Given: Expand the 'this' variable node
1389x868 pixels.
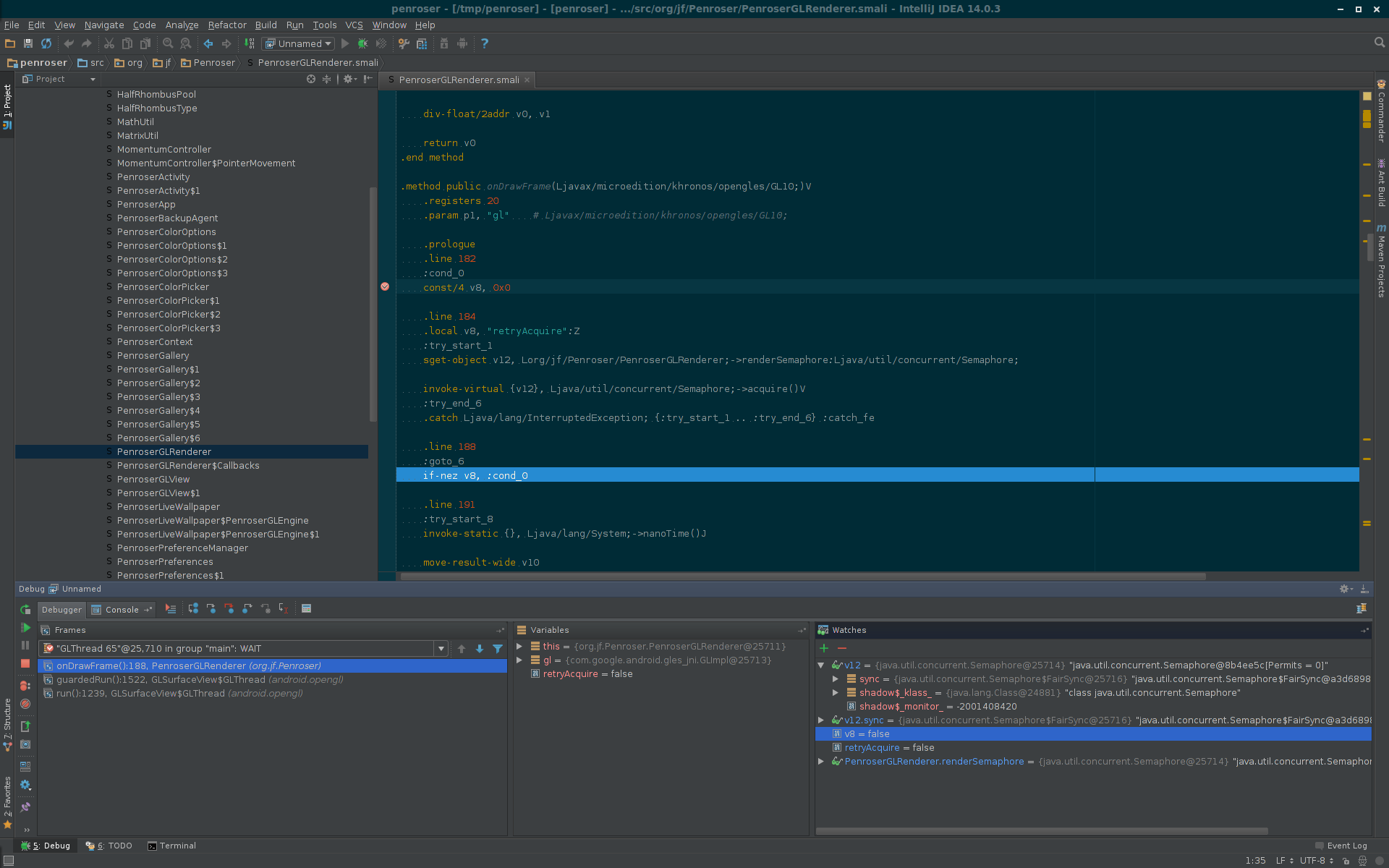Looking at the screenshot, I should [519, 647].
